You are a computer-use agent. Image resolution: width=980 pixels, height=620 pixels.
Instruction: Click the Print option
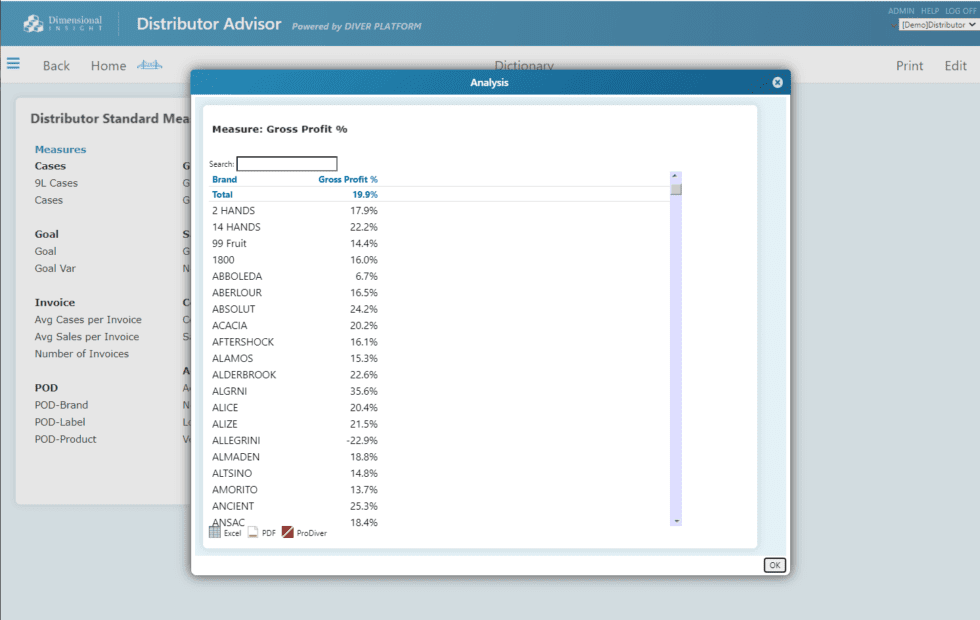click(910, 65)
